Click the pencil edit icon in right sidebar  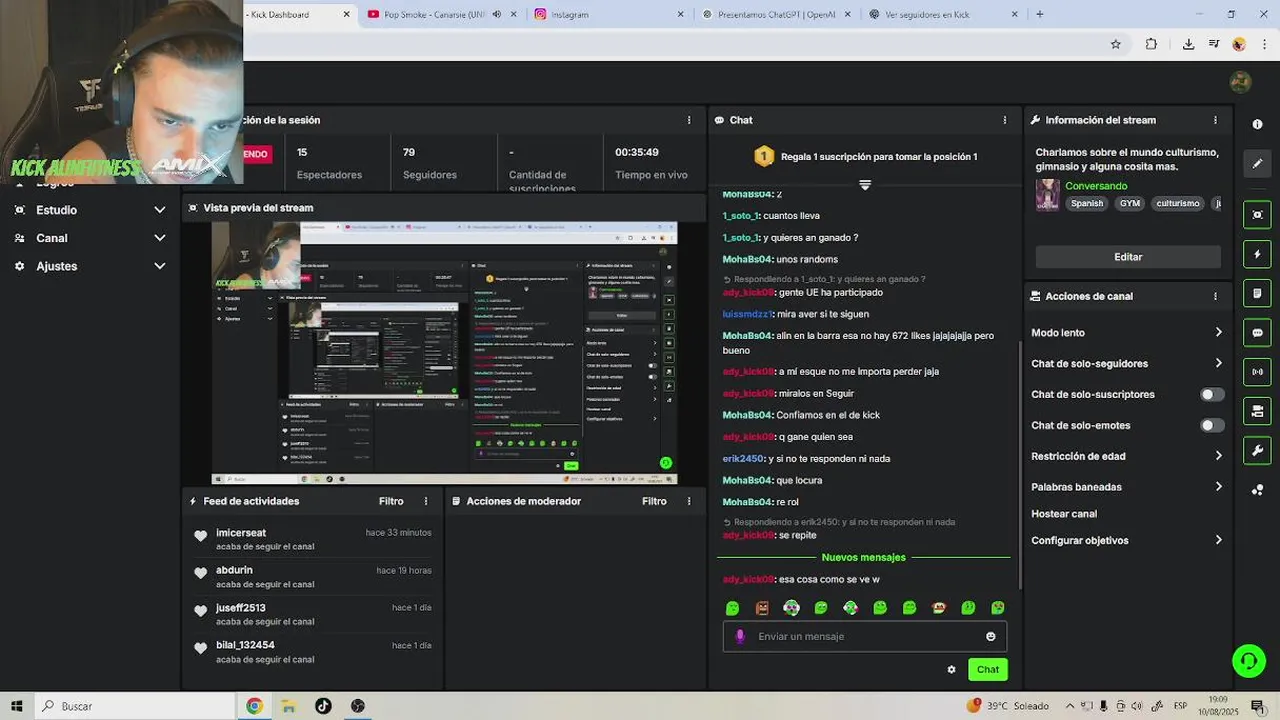pyautogui.click(x=1257, y=163)
